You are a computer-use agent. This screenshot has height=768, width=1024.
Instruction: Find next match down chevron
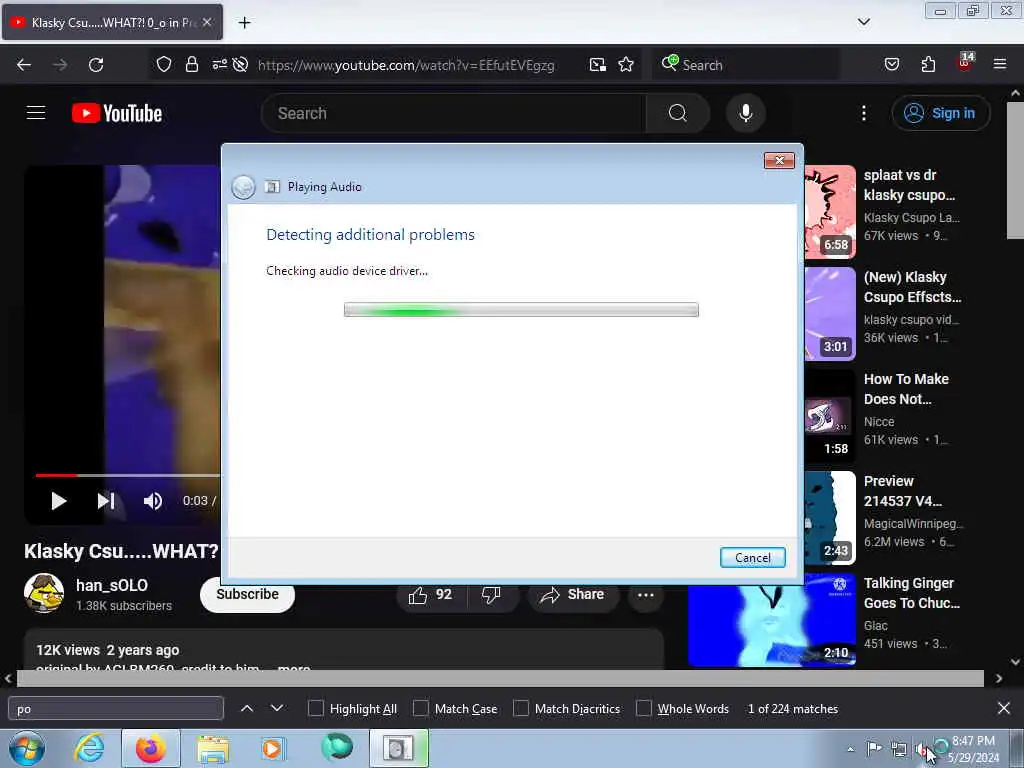[x=277, y=709]
